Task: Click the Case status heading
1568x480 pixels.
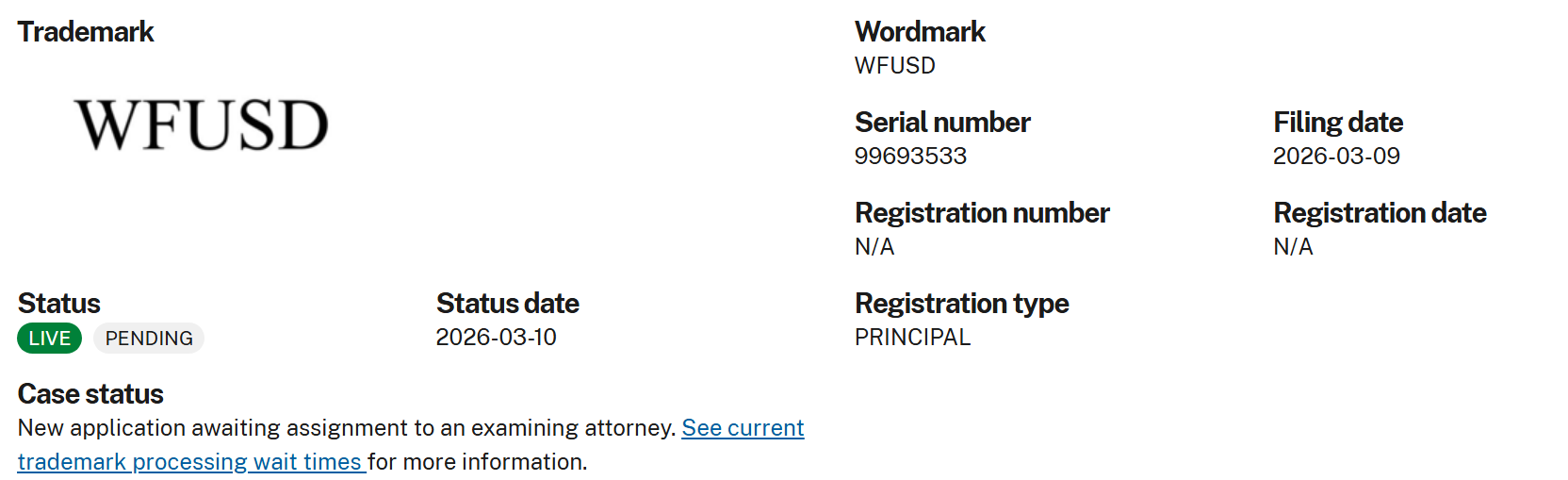Action: coord(90,394)
